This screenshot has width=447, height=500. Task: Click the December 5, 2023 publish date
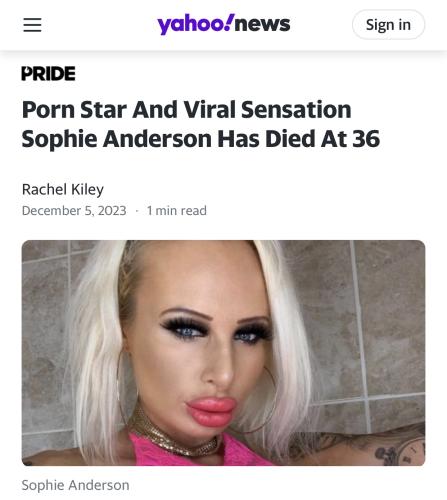(74, 211)
